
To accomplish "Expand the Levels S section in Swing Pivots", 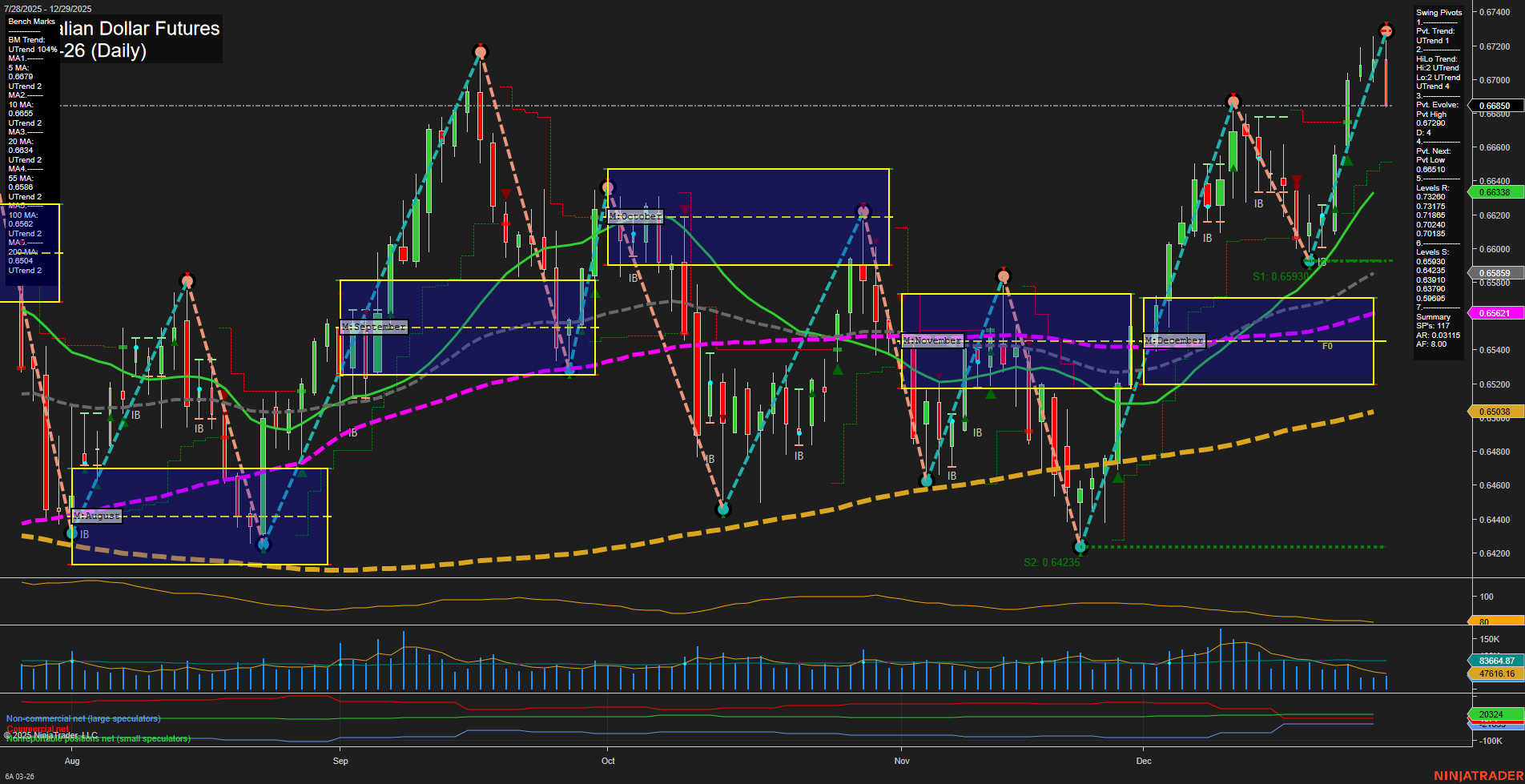I will [x=1433, y=251].
